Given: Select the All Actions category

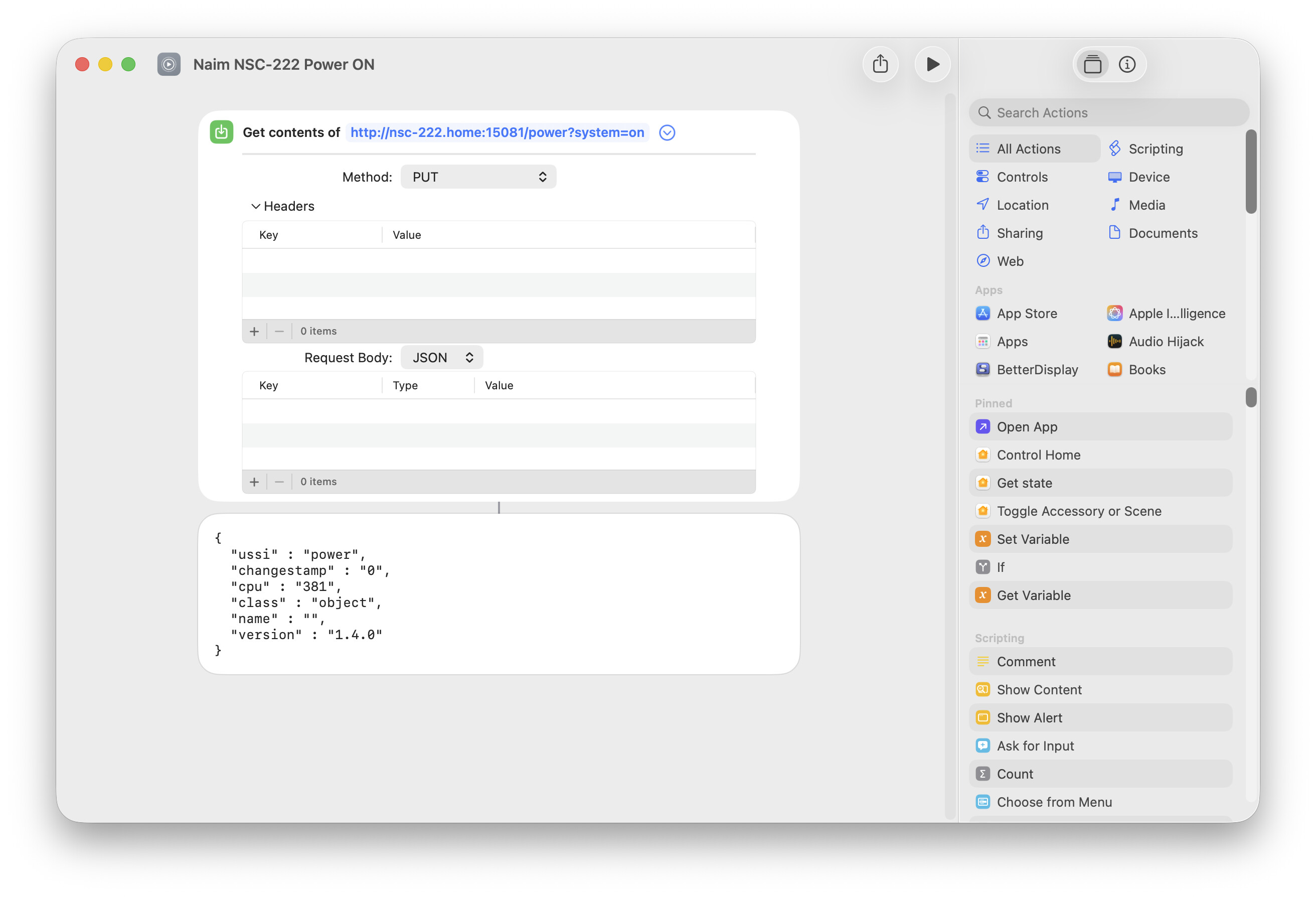Looking at the screenshot, I should click(1028, 148).
